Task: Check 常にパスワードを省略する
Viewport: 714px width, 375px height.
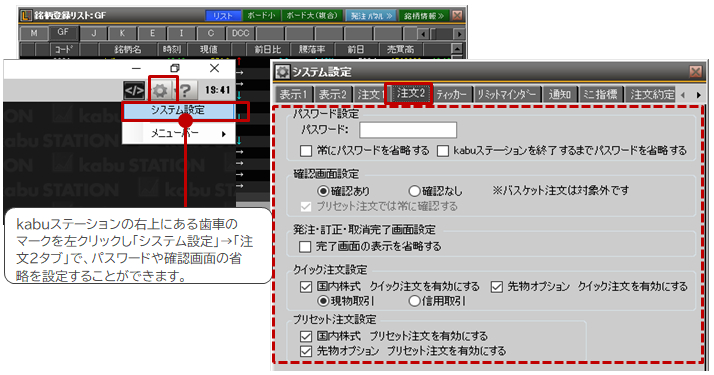Action: (x=306, y=151)
